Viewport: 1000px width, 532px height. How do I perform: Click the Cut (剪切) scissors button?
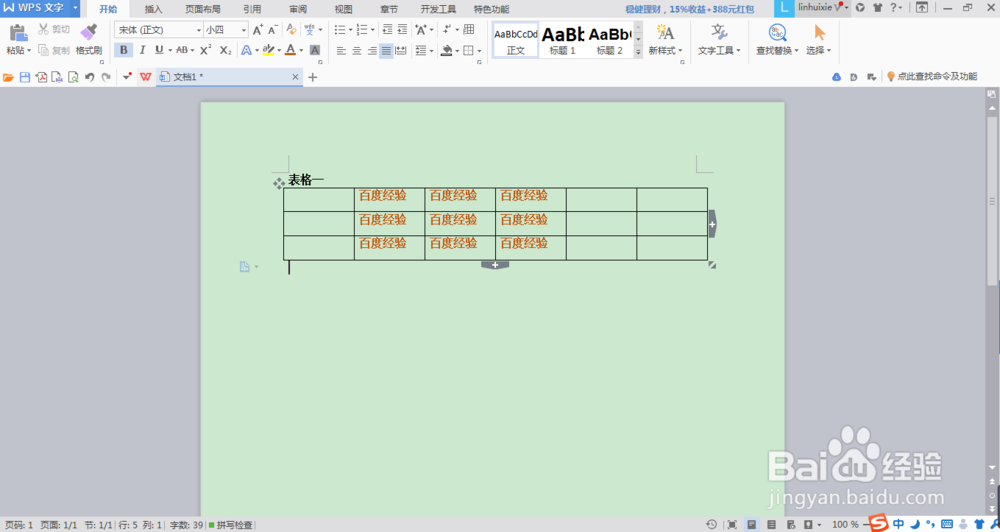click(x=54, y=29)
